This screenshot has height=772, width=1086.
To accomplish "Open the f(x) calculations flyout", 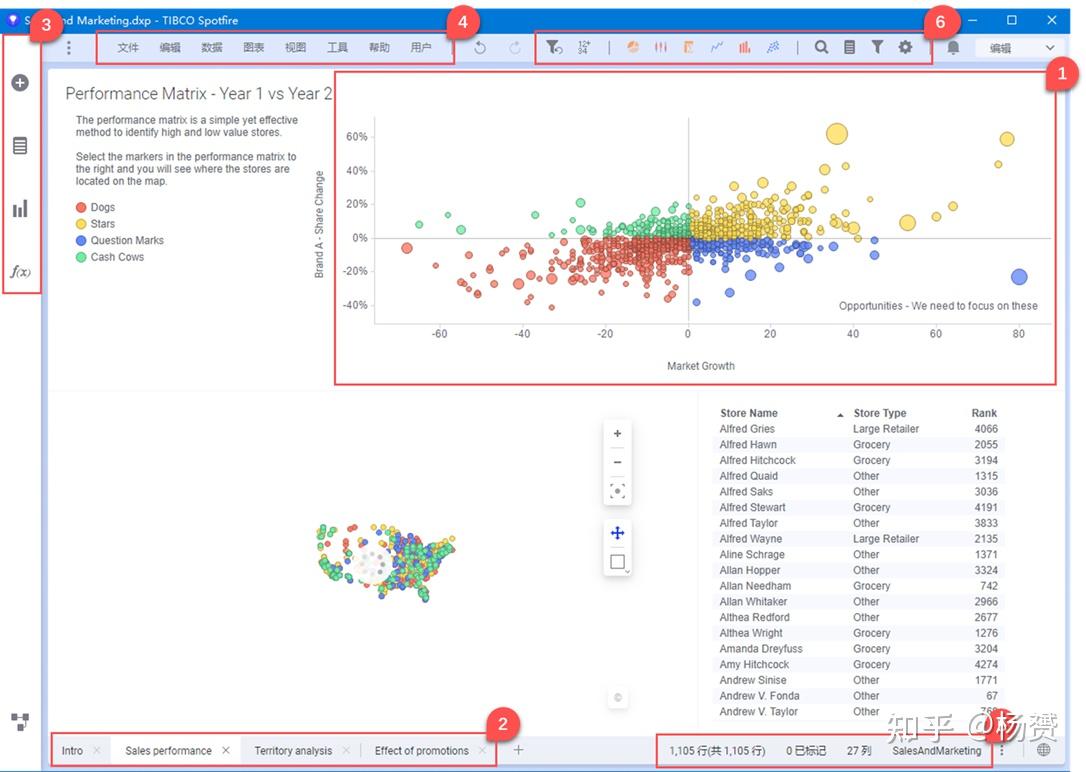I will 19,271.
